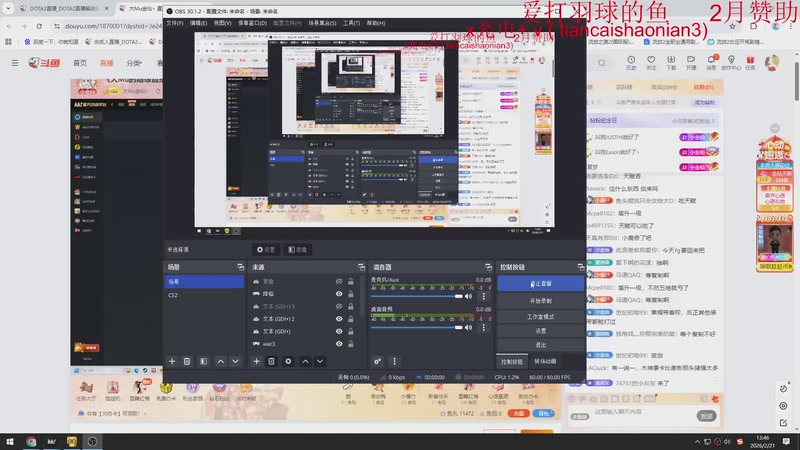The image size is (800, 450).
Task: Open the 文件(F) menu in OBS
Action: point(174,23)
